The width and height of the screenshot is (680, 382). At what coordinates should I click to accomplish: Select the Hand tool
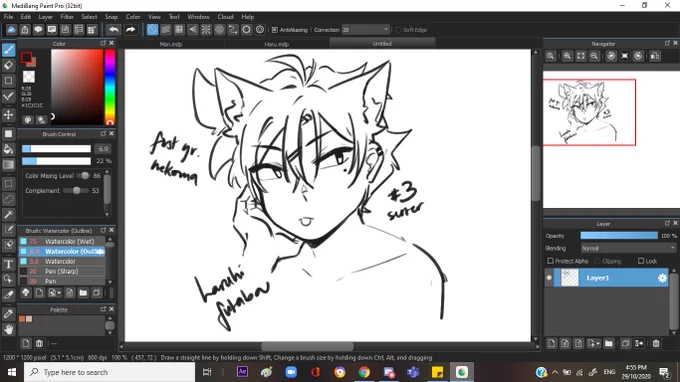point(8,330)
